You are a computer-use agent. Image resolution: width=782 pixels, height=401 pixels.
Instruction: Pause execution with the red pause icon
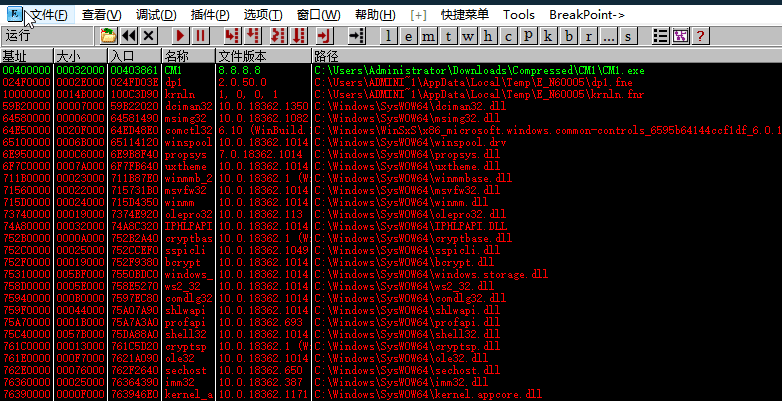(200, 36)
